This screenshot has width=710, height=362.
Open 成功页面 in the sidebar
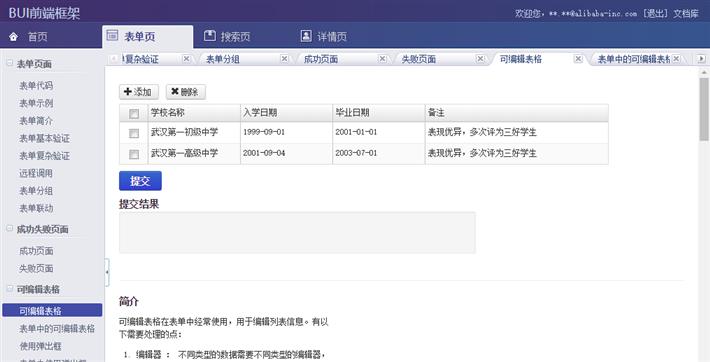[x=36, y=251]
